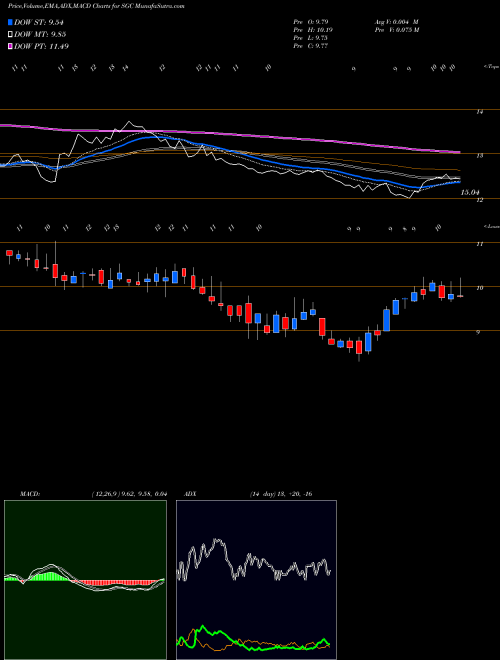This screenshot has width=500, height=660.
Task: Click the 'Pre L: 9.73' low value
Action: point(311,38)
